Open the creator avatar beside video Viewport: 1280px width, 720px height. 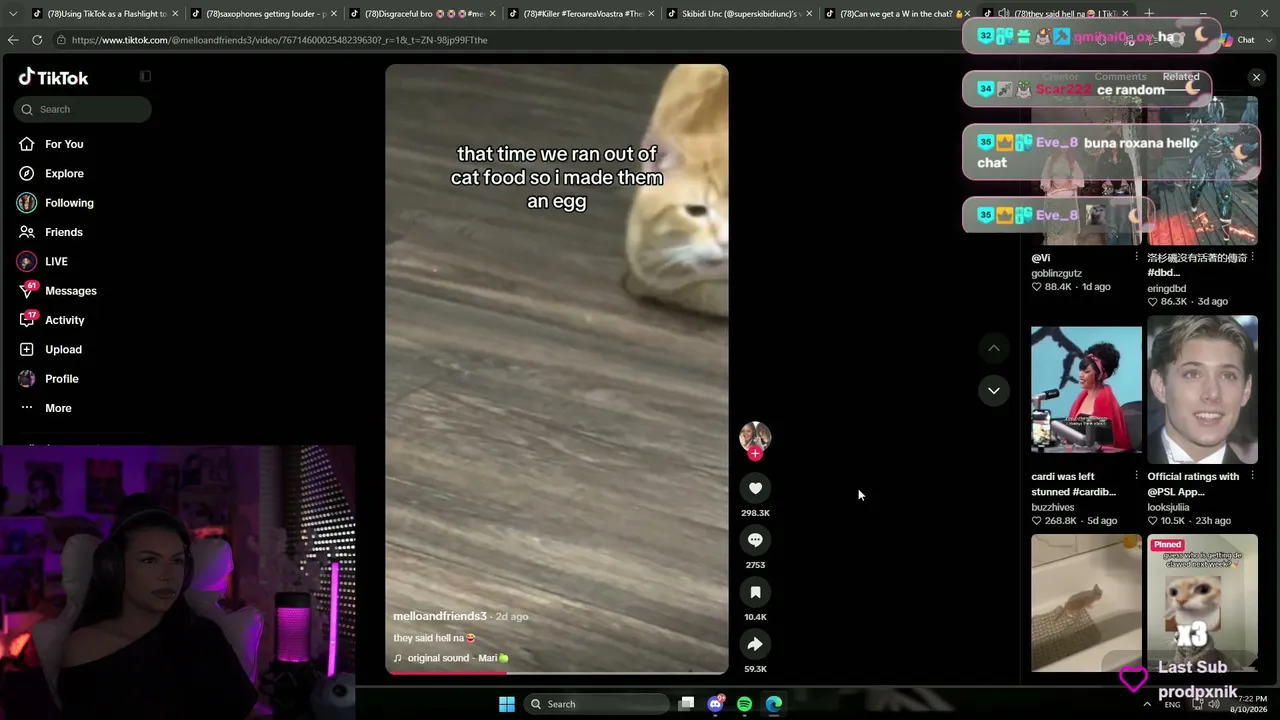coord(755,436)
